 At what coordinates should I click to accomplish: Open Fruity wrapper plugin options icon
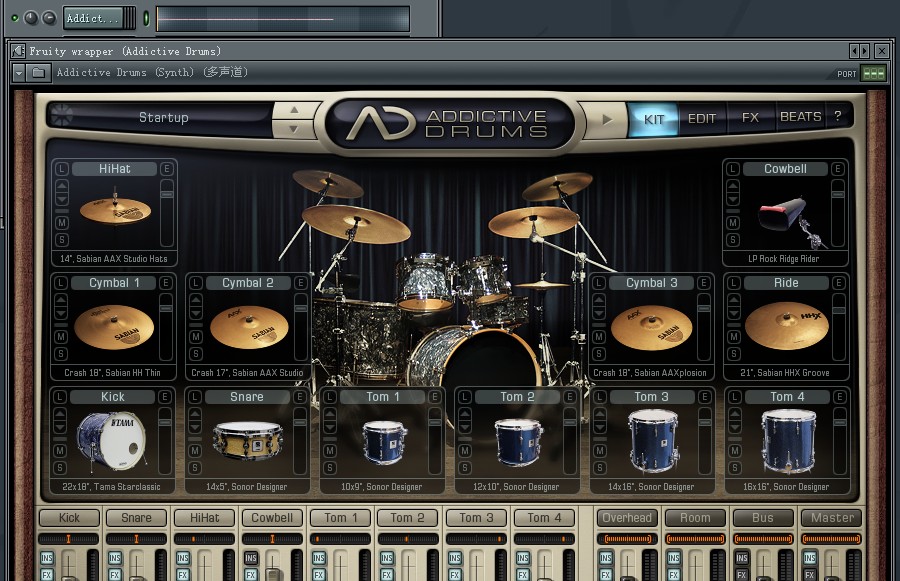[18, 51]
